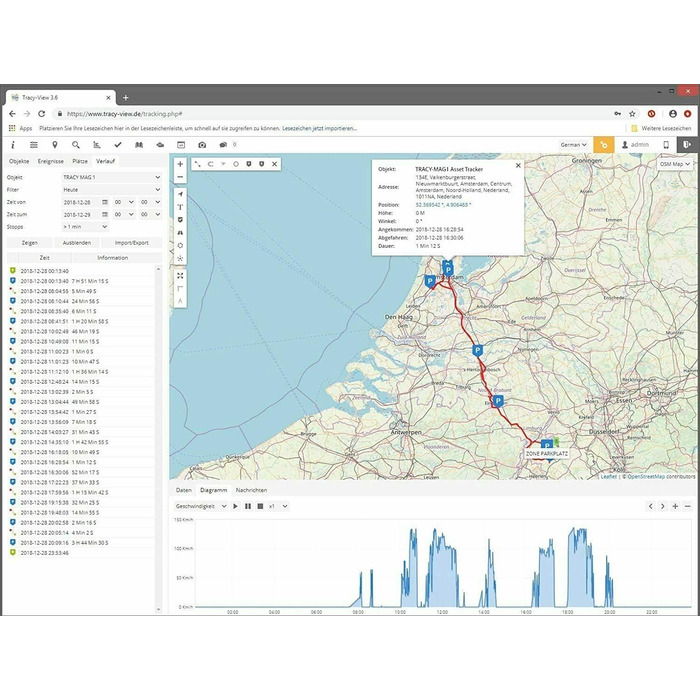
Task: Open the camera image gallery icon
Action: coord(202,145)
